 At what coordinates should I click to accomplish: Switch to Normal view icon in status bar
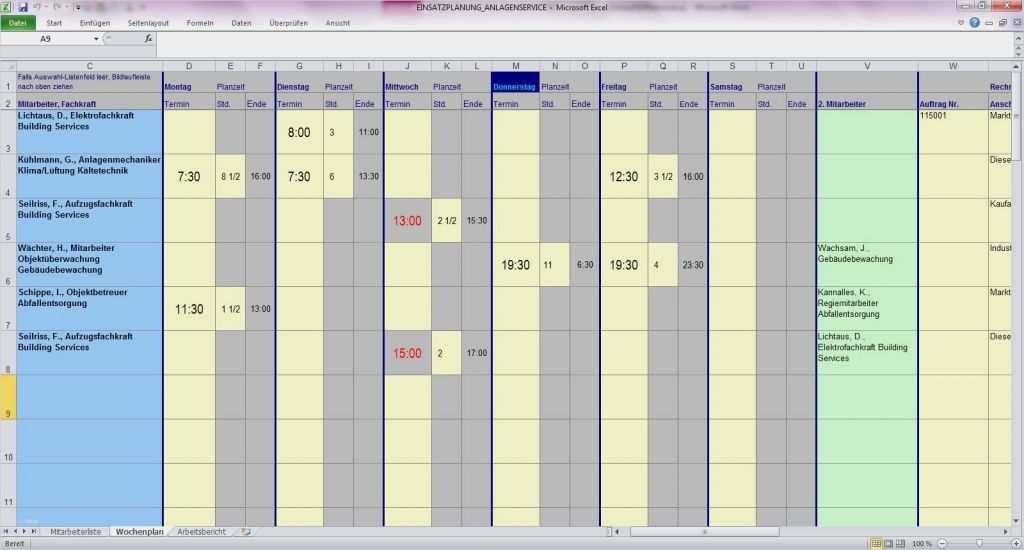[875, 543]
